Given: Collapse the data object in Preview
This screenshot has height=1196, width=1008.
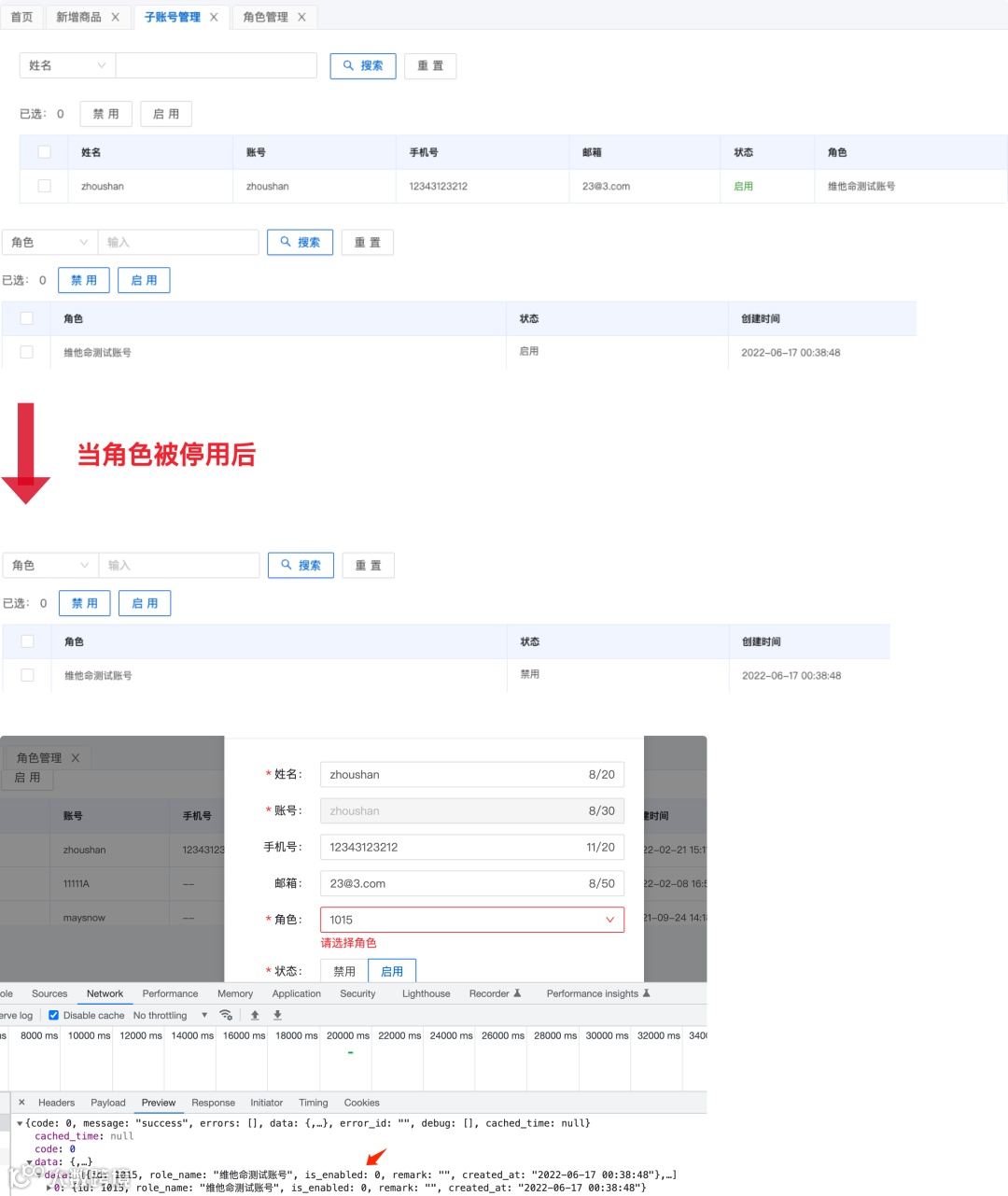Looking at the screenshot, I should (32, 1161).
